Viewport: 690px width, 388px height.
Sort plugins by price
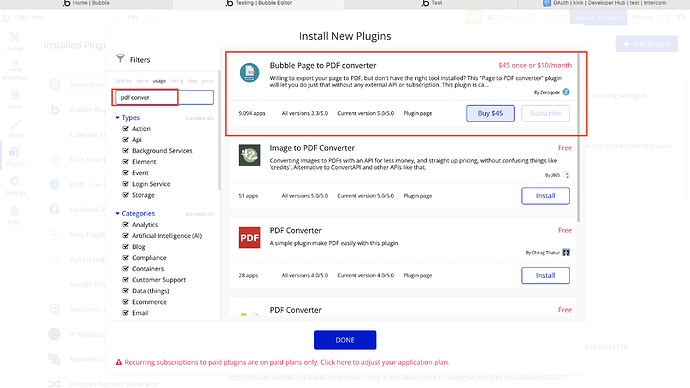coord(207,81)
